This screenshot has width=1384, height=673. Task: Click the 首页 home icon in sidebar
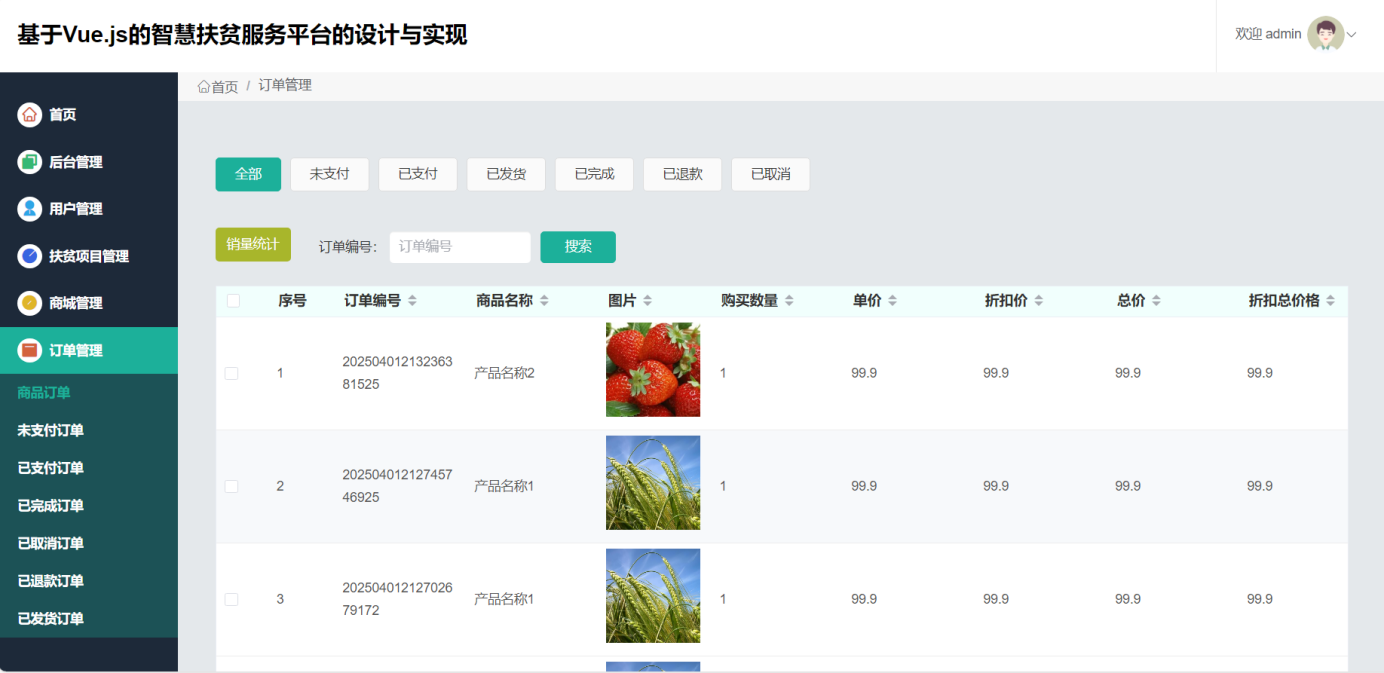(x=30, y=114)
